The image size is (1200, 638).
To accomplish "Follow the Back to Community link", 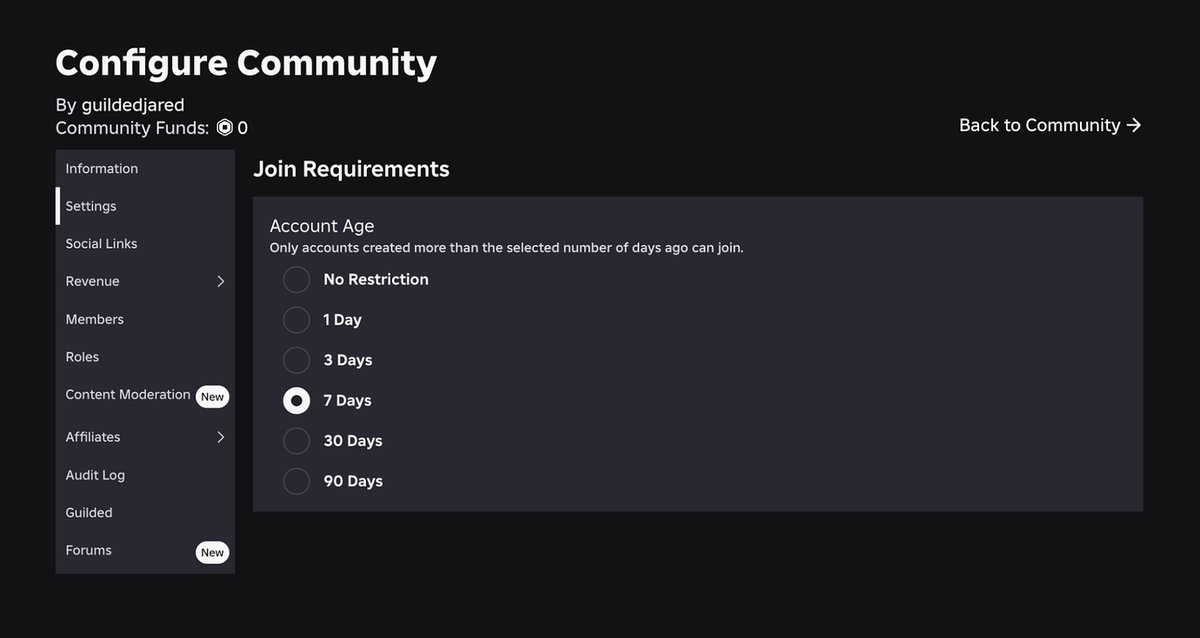I will pos(1038,124).
